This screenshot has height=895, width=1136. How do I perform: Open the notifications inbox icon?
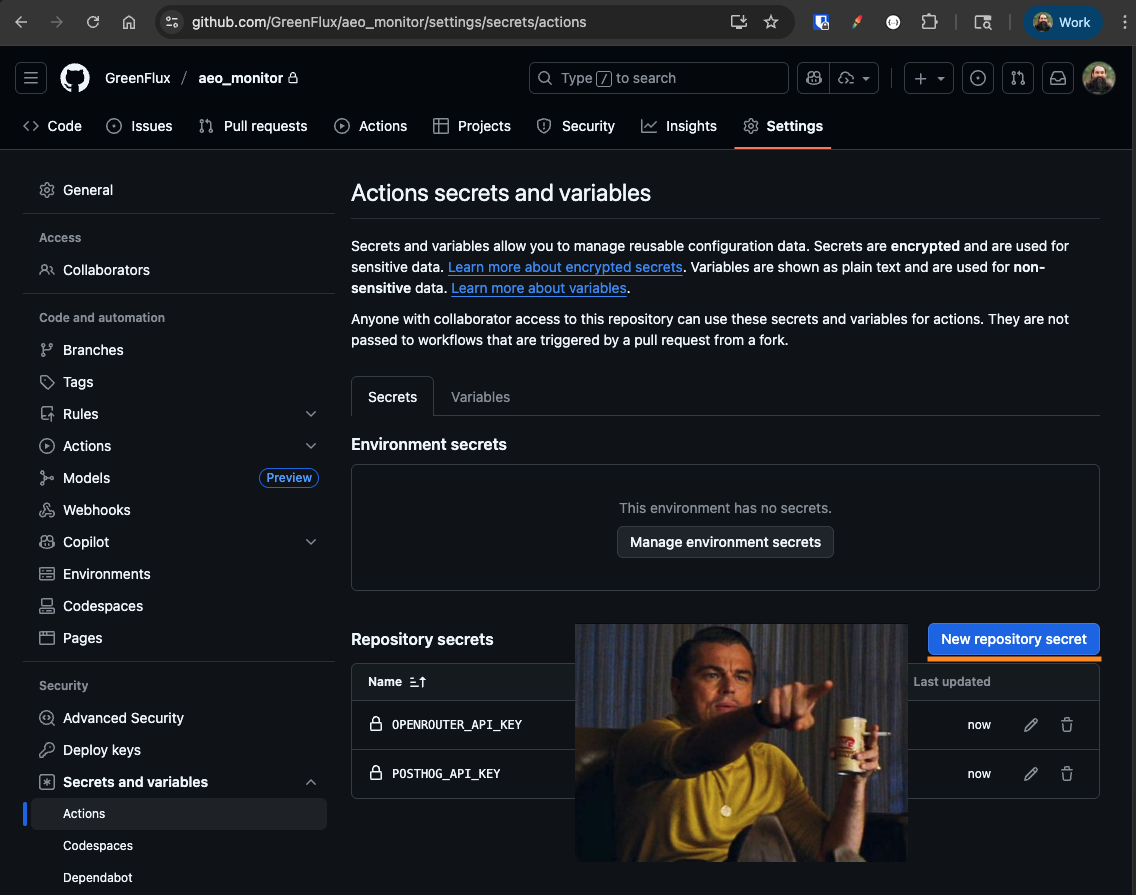coord(1057,77)
